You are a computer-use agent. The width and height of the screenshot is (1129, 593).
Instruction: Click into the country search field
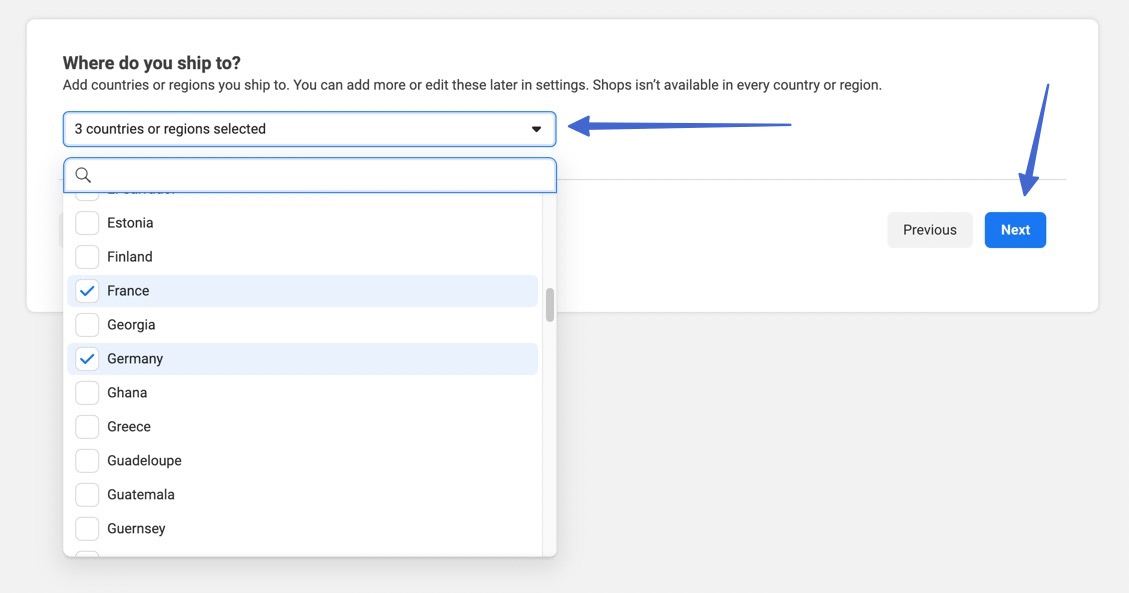[x=320, y=175]
